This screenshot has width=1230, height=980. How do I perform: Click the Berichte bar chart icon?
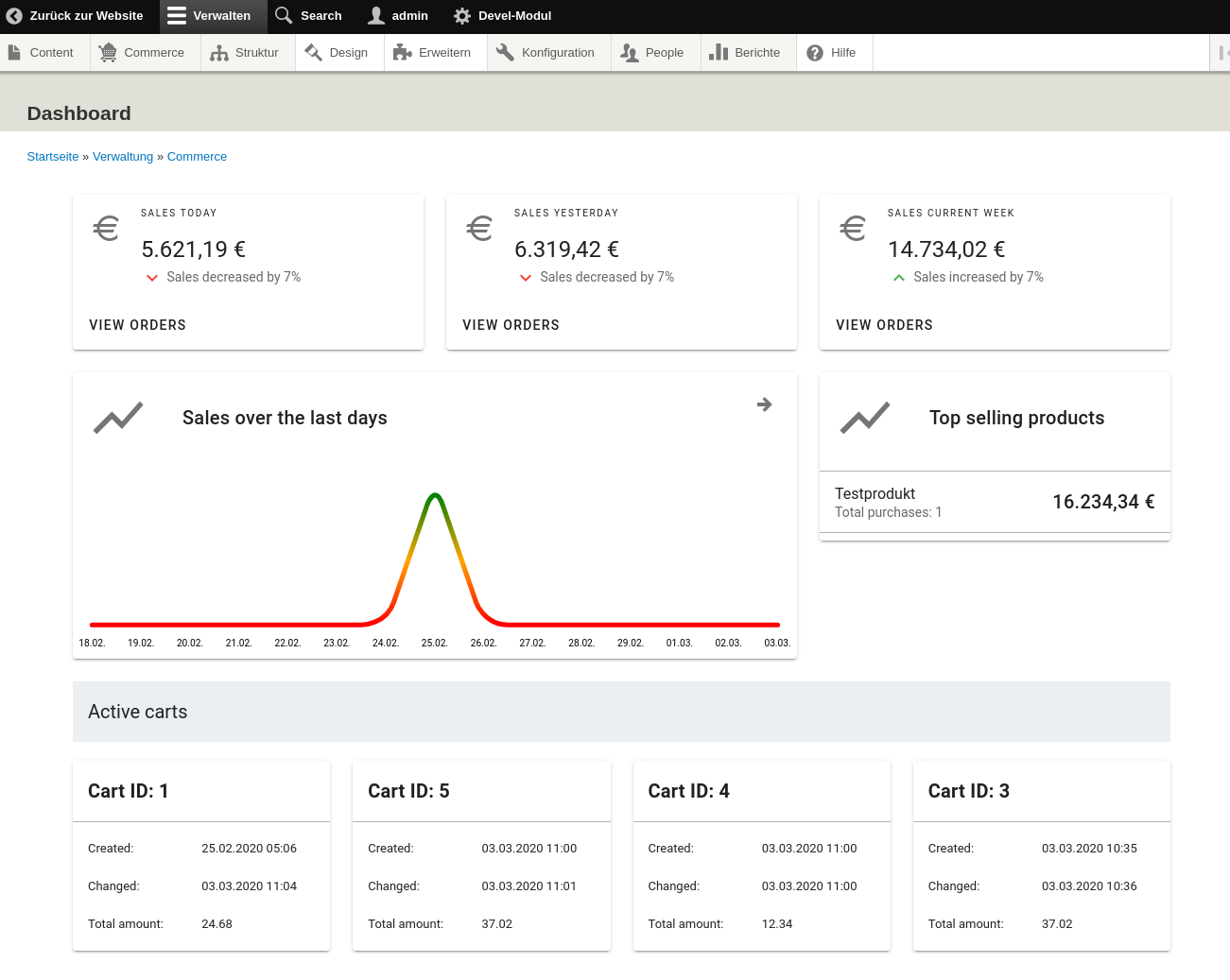(x=719, y=53)
